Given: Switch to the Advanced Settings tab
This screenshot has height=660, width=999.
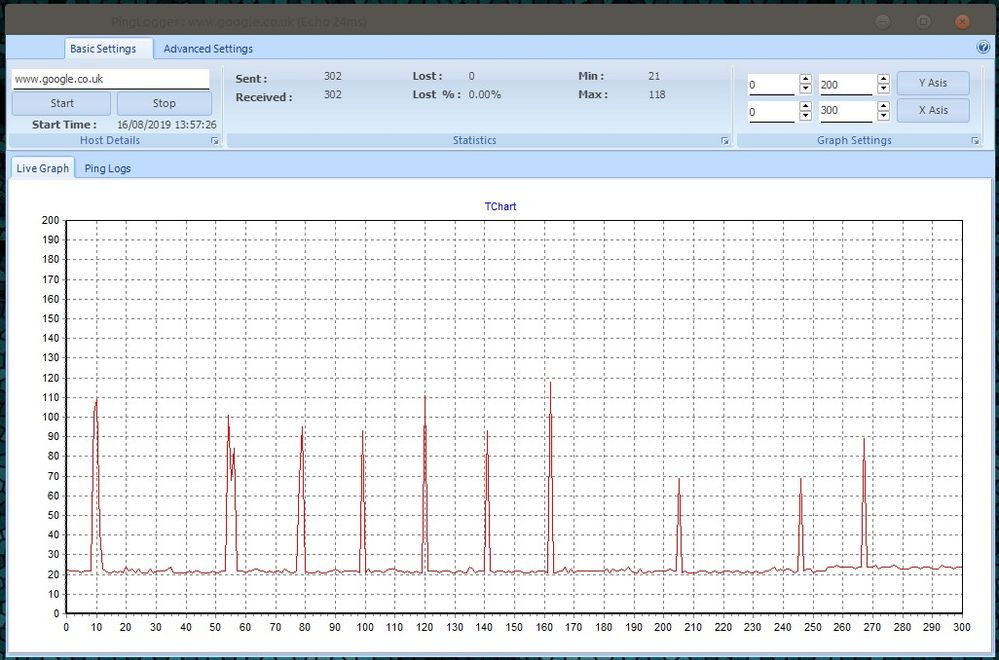Looking at the screenshot, I should [x=208, y=48].
